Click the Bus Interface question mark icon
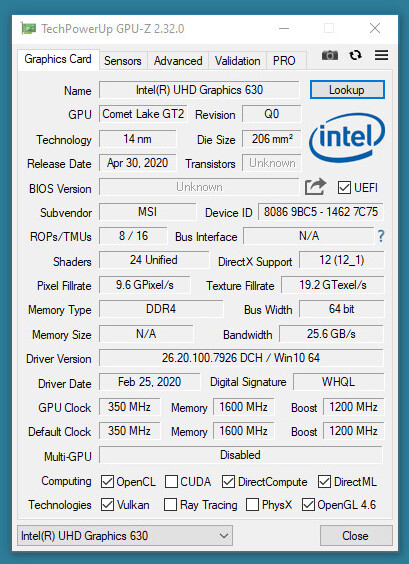The height and width of the screenshot is (564, 409). pos(381,236)
